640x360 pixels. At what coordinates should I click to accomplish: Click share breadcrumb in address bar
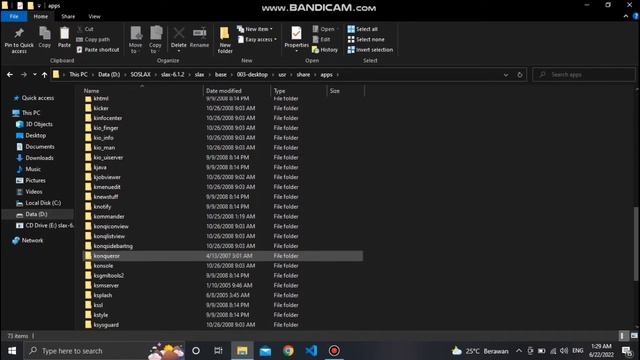click(303, 75)
